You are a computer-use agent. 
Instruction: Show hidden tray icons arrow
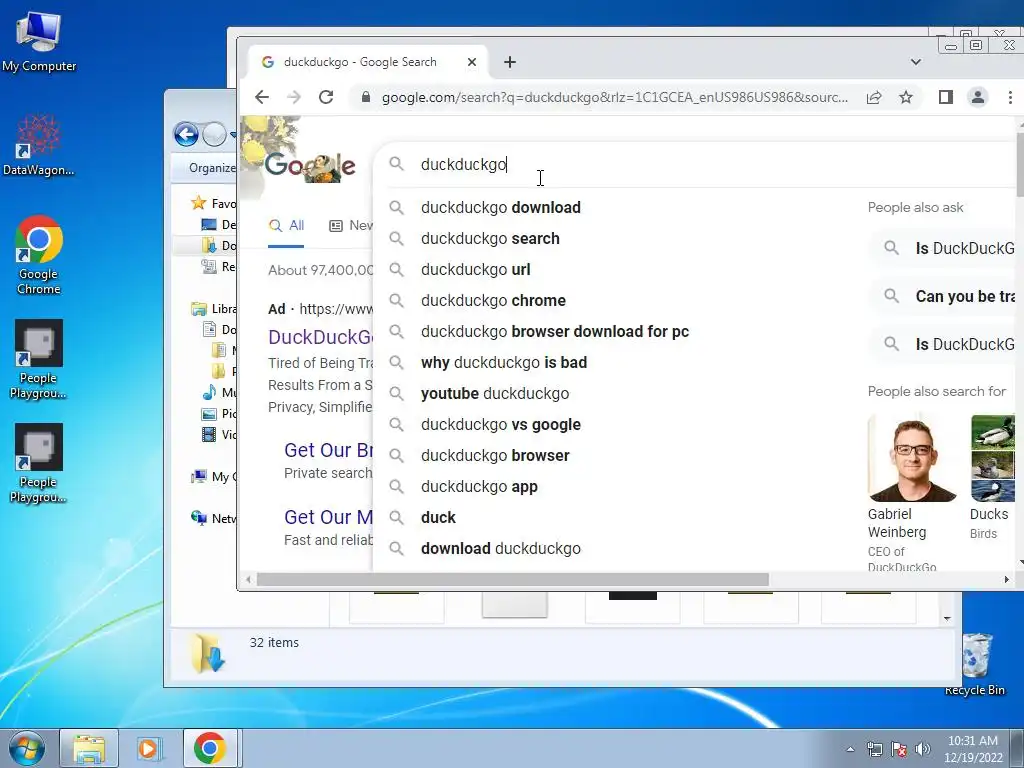point(850,749)
